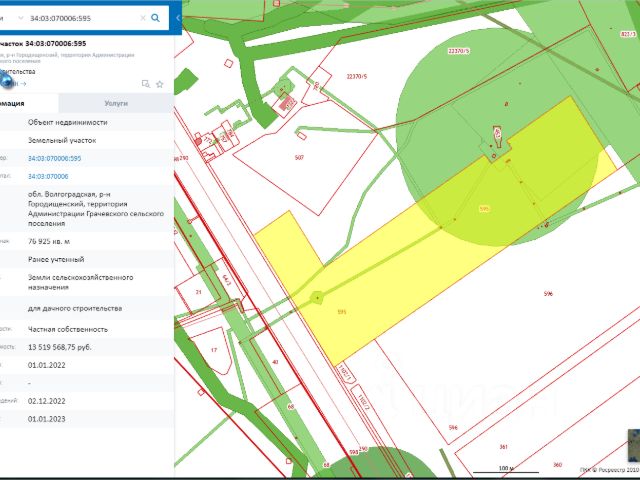Click parcel 360 on the map
Image resolution: width=640 pixels, height=480 pixels.
558,464
